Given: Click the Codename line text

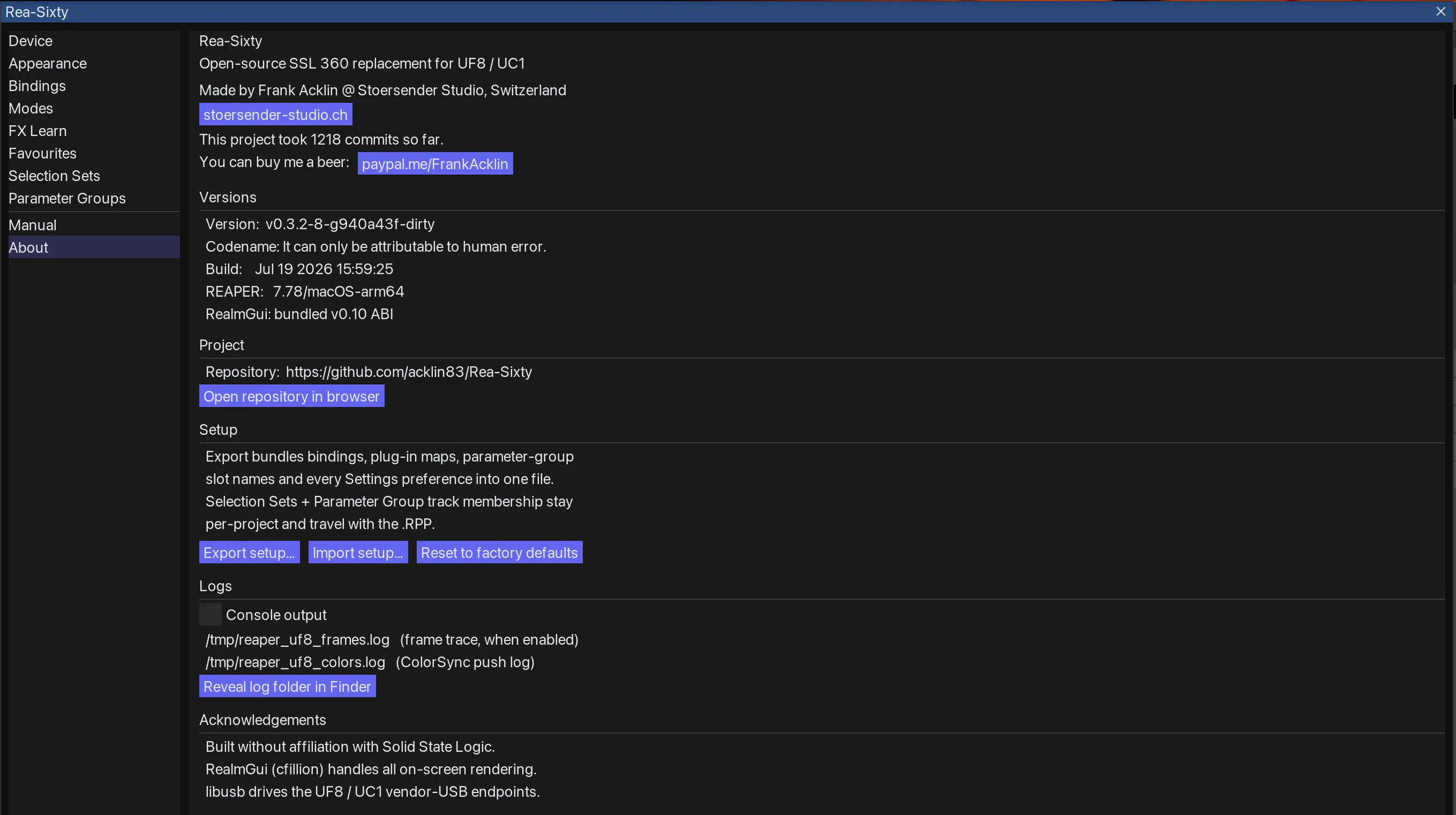Looking at the screenshot, I should pyautogui.click(x=376, y=247).
